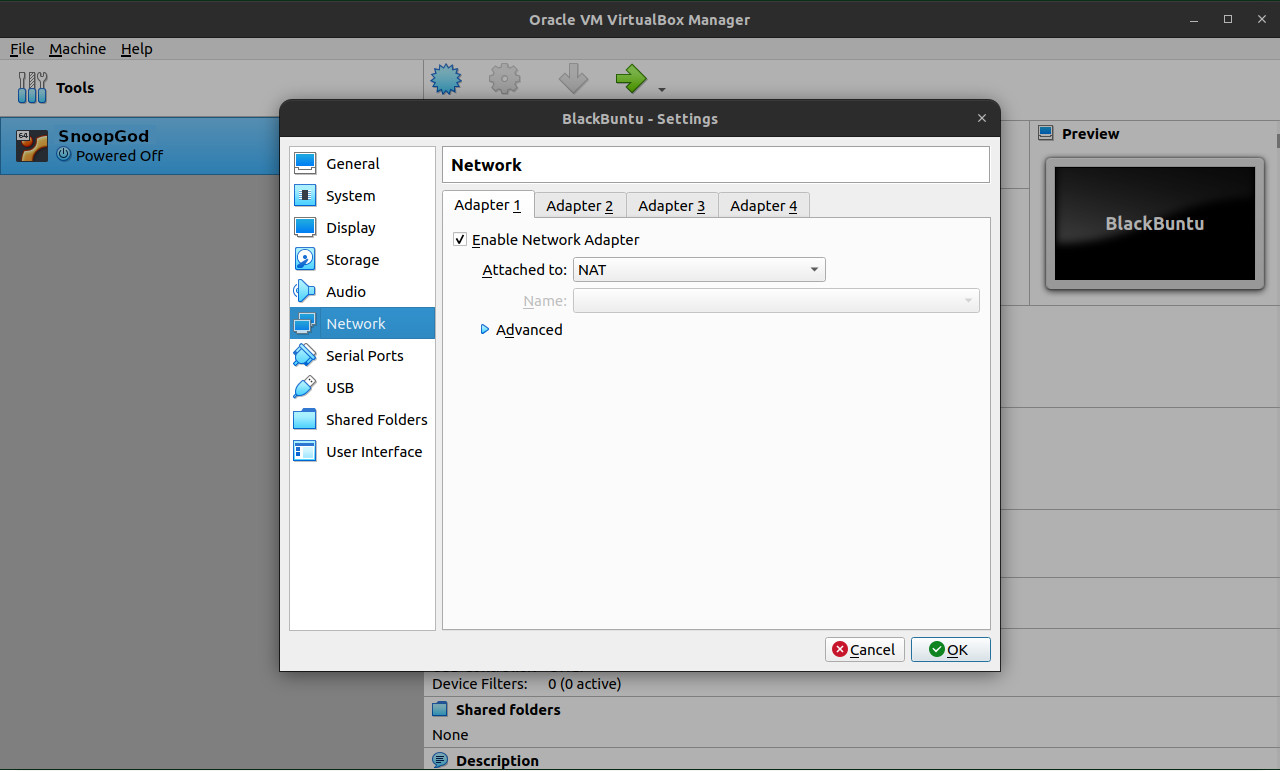This screenshot has width=1280, height=771.
Task: Open the Attached to NAT dropdown
Action: click(x=699, y=270)
